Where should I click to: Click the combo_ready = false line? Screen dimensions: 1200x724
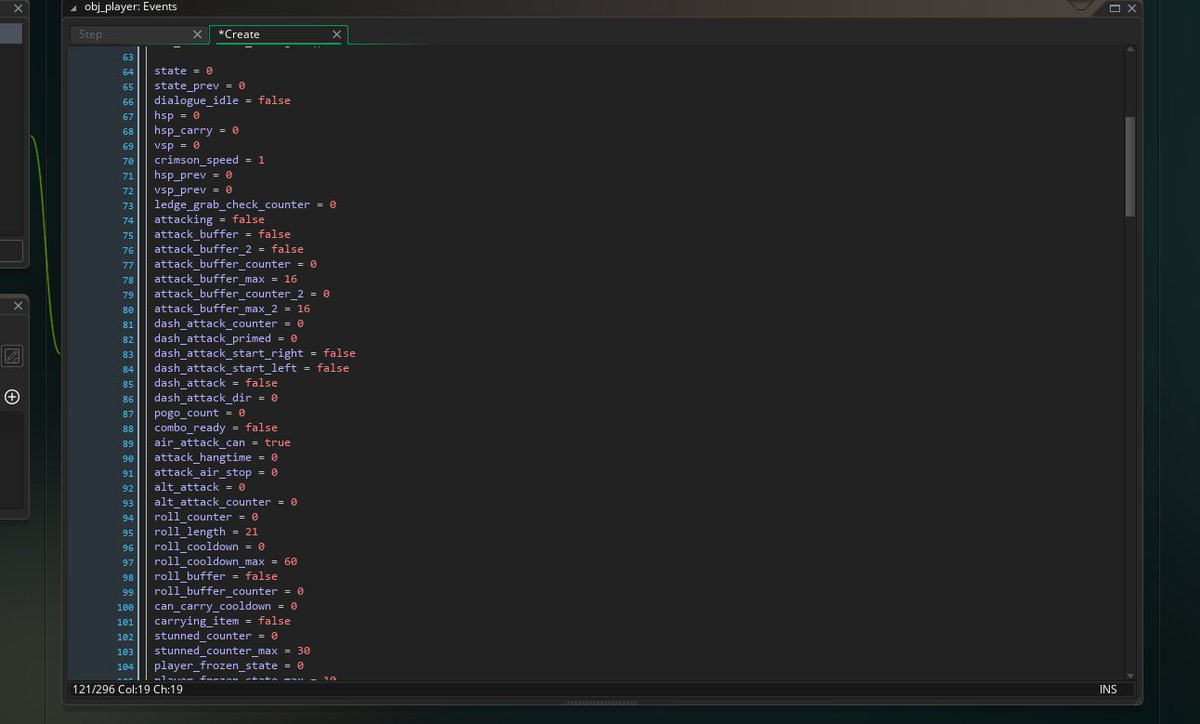[x=216, y=427]
